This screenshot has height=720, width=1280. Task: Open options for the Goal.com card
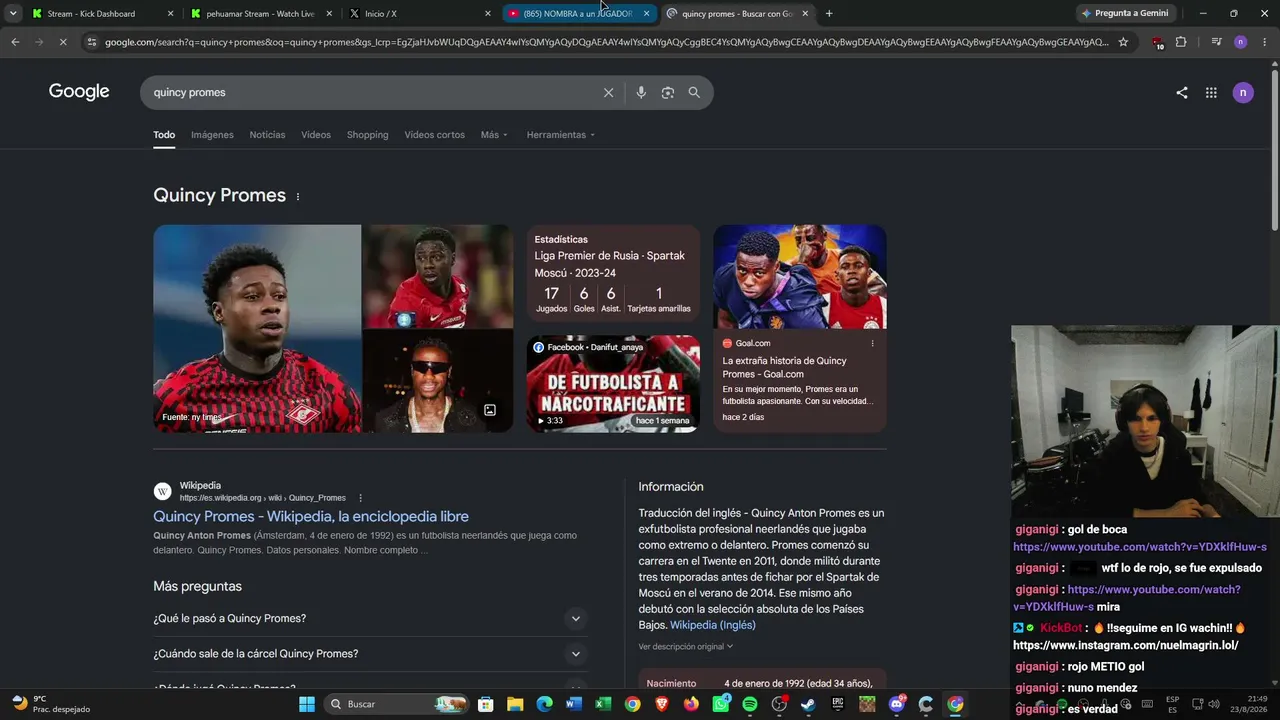tap(872, 343)
